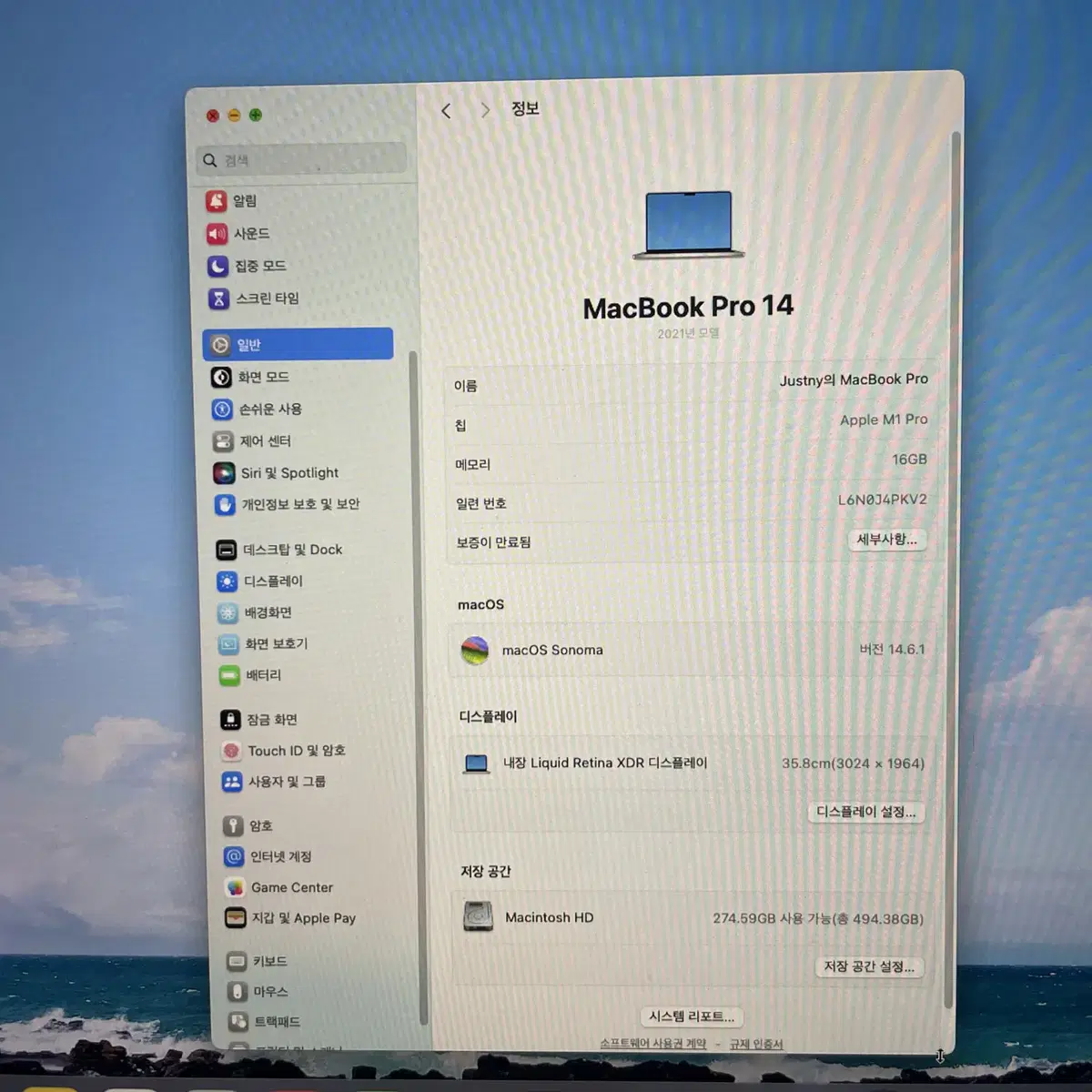Click the 2021년 모델 subtitle
This screenshot has height=1092, width=1092.
[x=688, y=334]
